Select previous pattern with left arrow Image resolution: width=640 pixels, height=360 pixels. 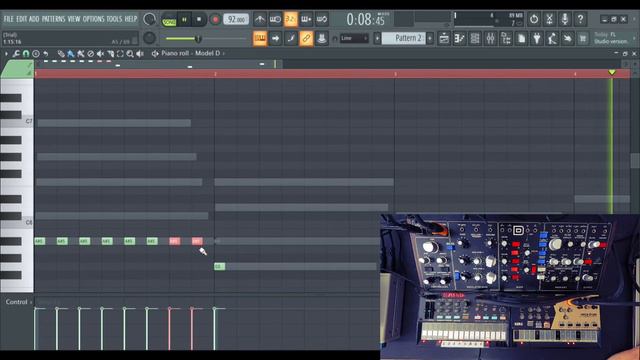pyautogui.click(x=377, y=38)
